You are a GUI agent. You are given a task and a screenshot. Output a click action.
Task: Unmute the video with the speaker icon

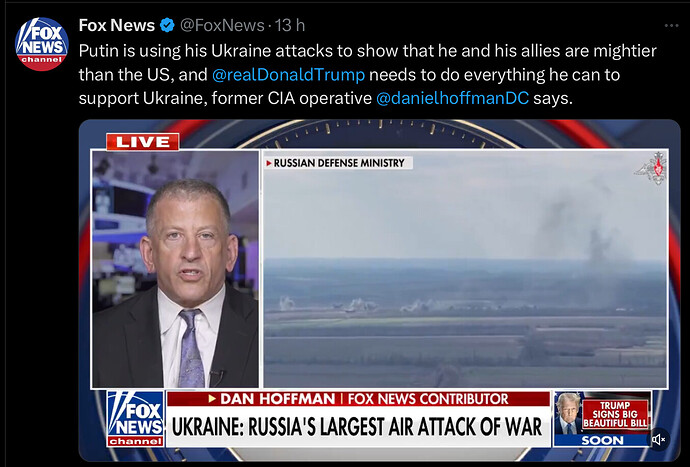pos(659,439)
